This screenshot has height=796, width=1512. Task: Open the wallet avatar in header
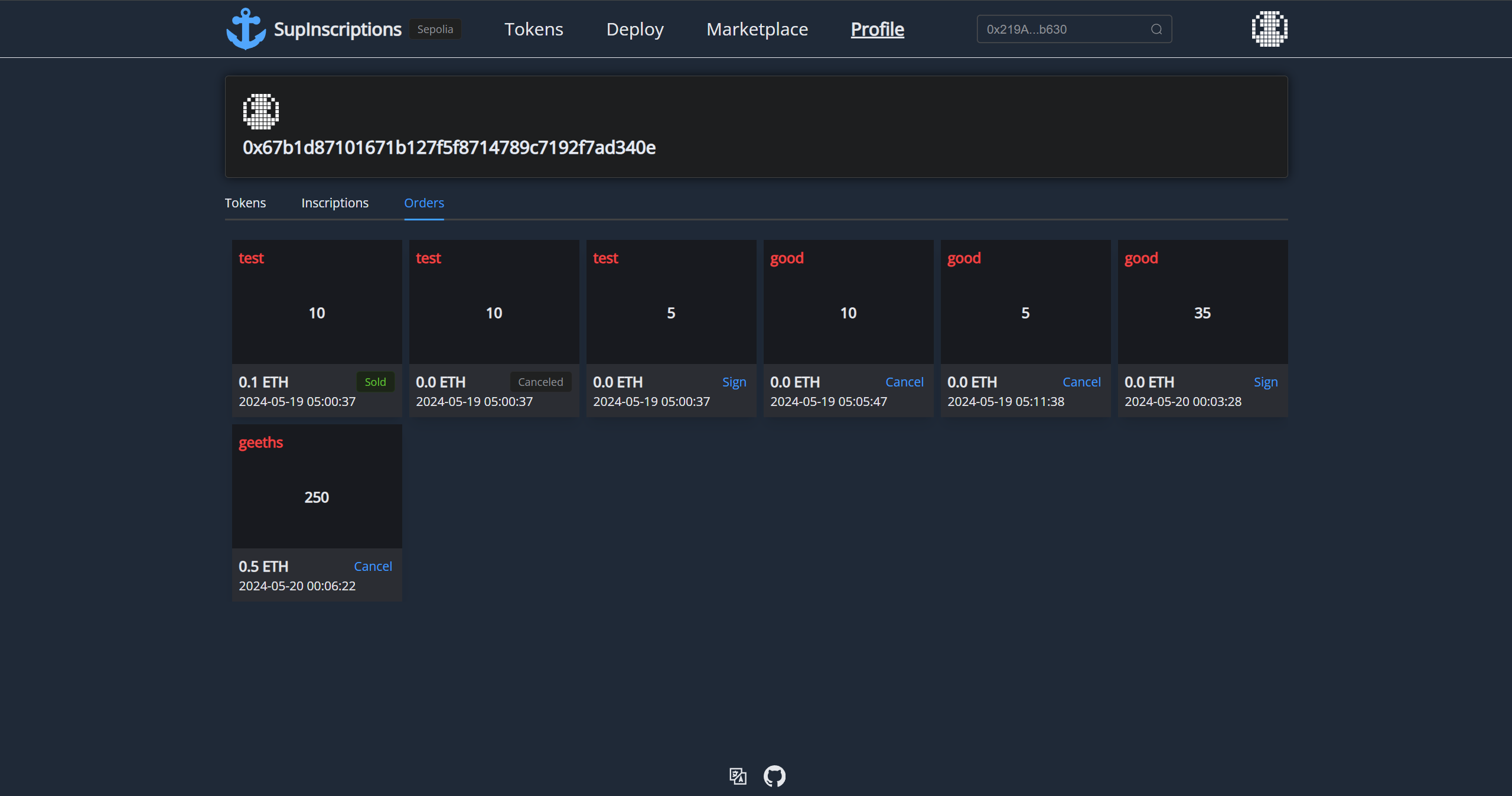(x=1269, y=29)
